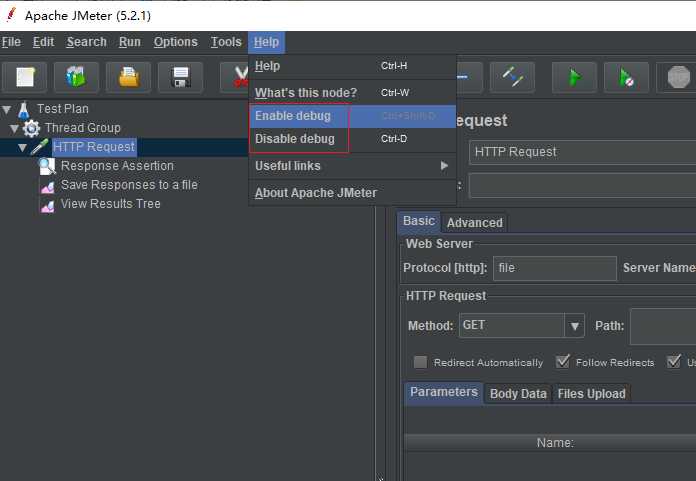Viewport: 696px width, 481px height.
Task: Select Disable debug menu entry
Action: pyautogui.click(x=352, y=139)
